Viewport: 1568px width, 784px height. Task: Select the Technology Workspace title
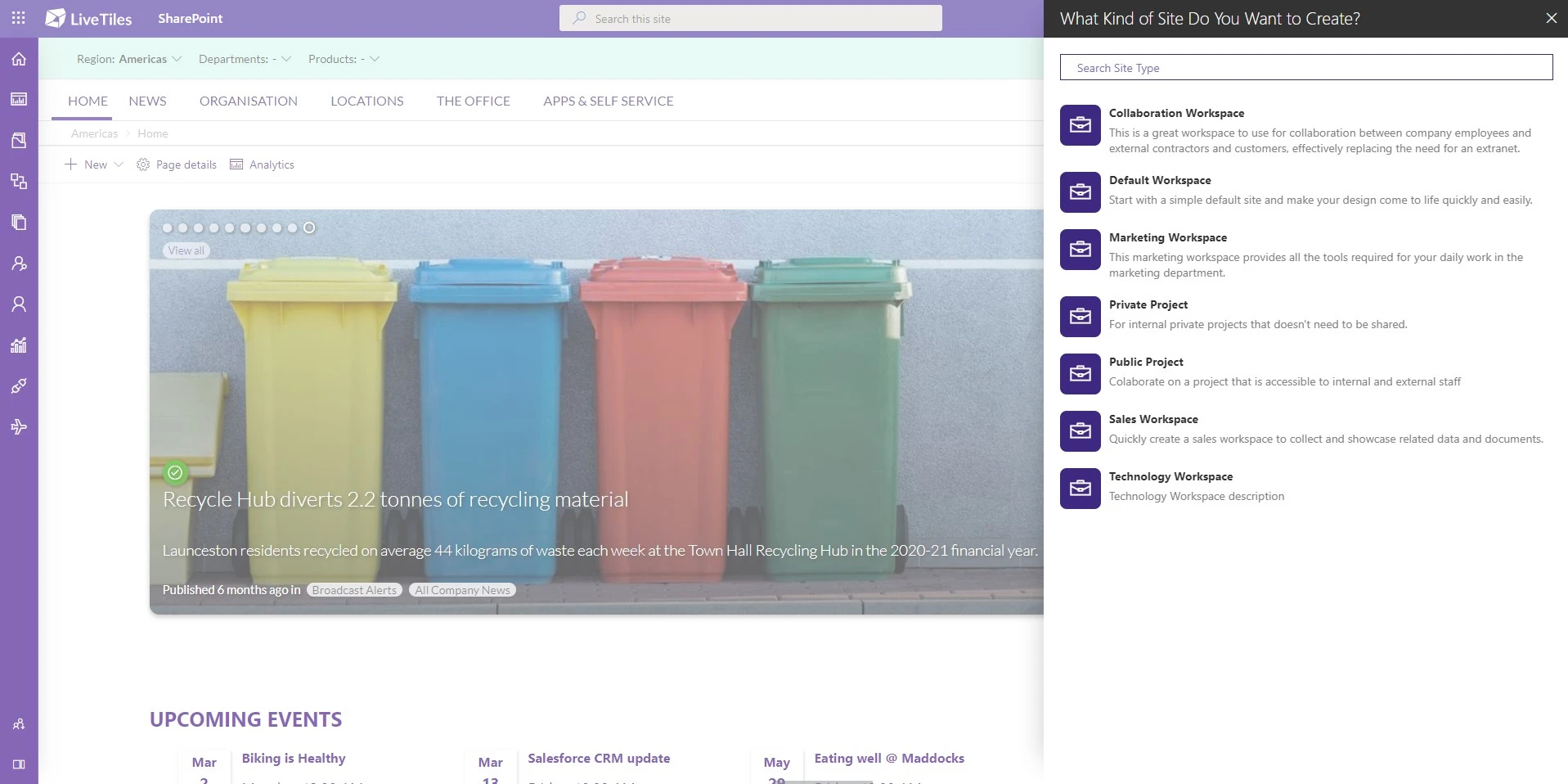point(1170,476)
